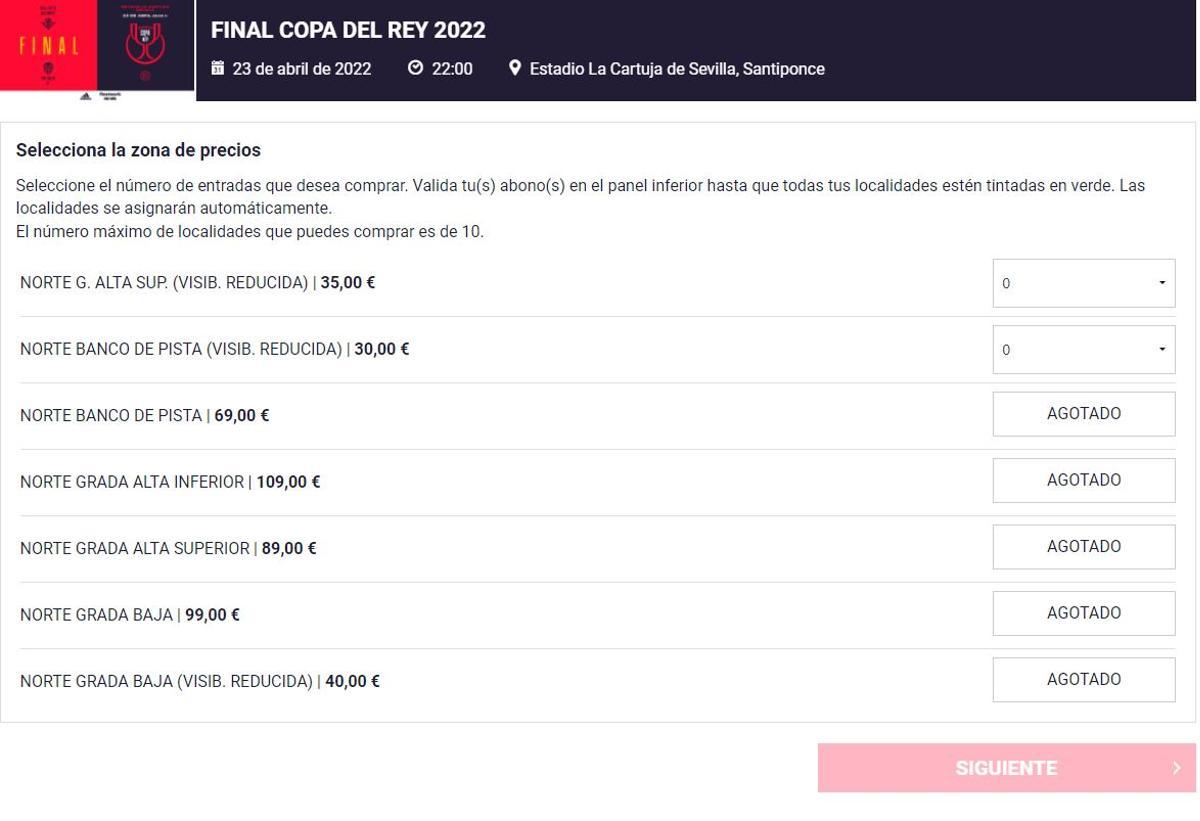Click the Selecciona la zona de precios heading

click(x=138, y=150)
